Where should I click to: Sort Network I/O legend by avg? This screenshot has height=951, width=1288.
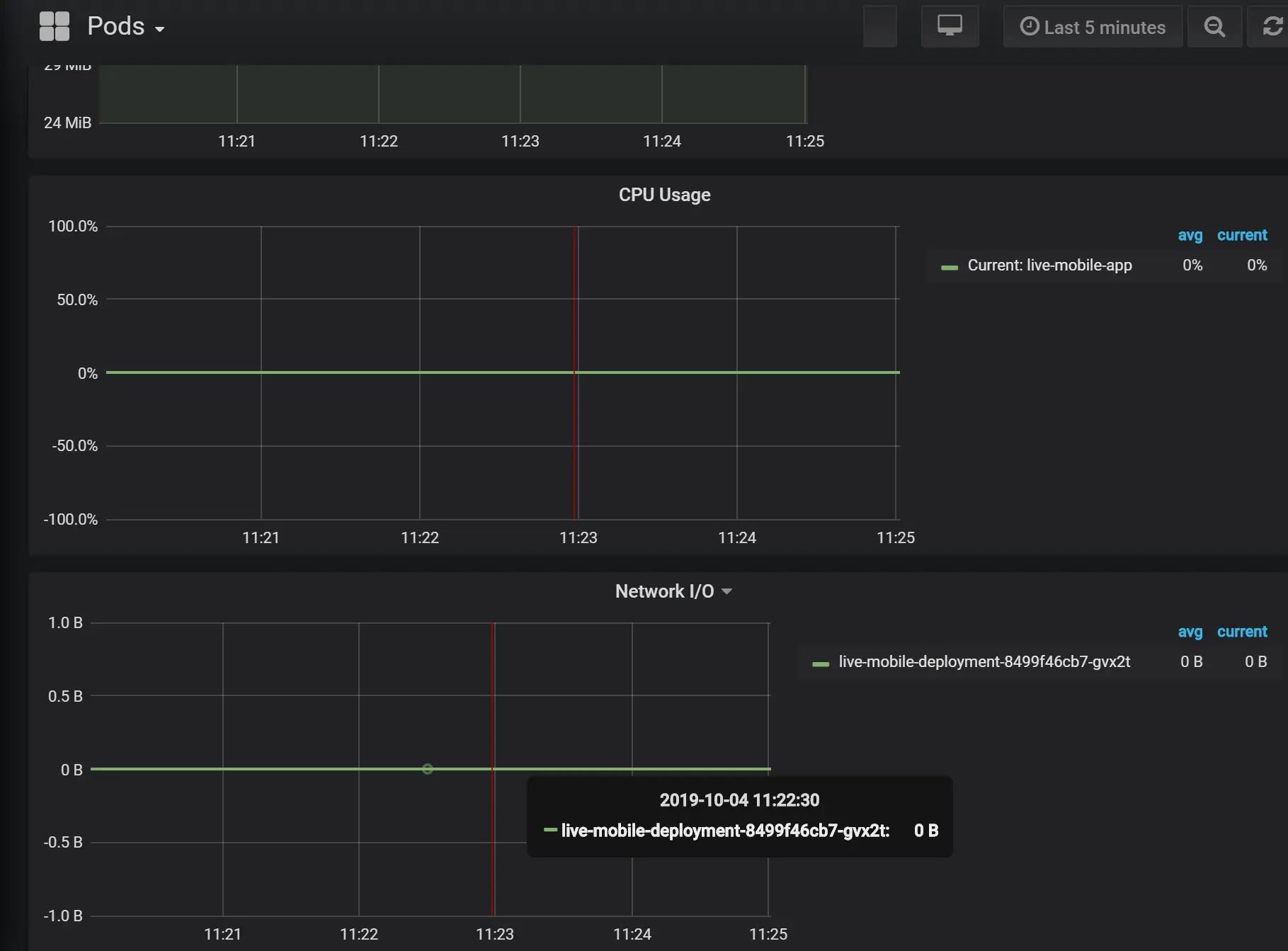(1190, 632)
